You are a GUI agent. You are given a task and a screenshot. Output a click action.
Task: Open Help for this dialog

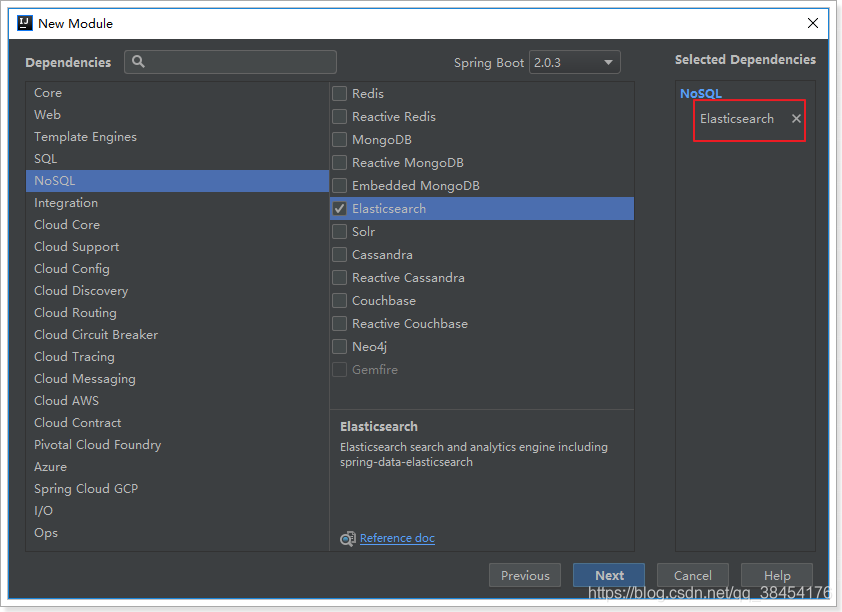tap(776, 575)
